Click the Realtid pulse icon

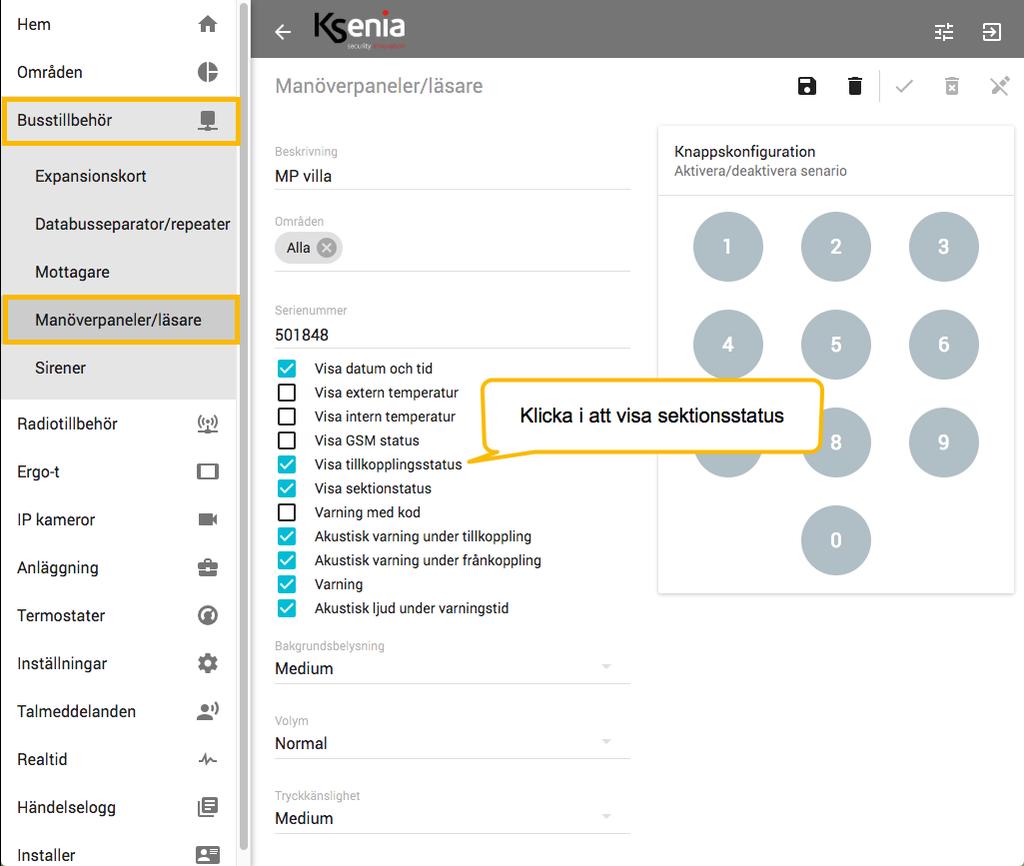coord(208,760)
